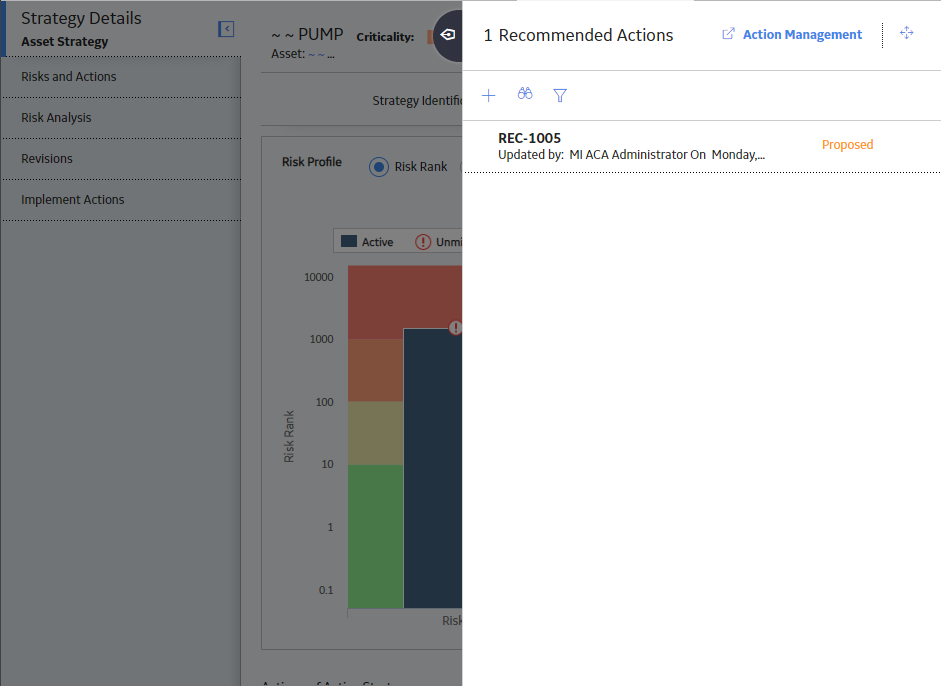Click the dark circular recommendations toggle button
The image size is (941, 686).
(x=448, y=35)
